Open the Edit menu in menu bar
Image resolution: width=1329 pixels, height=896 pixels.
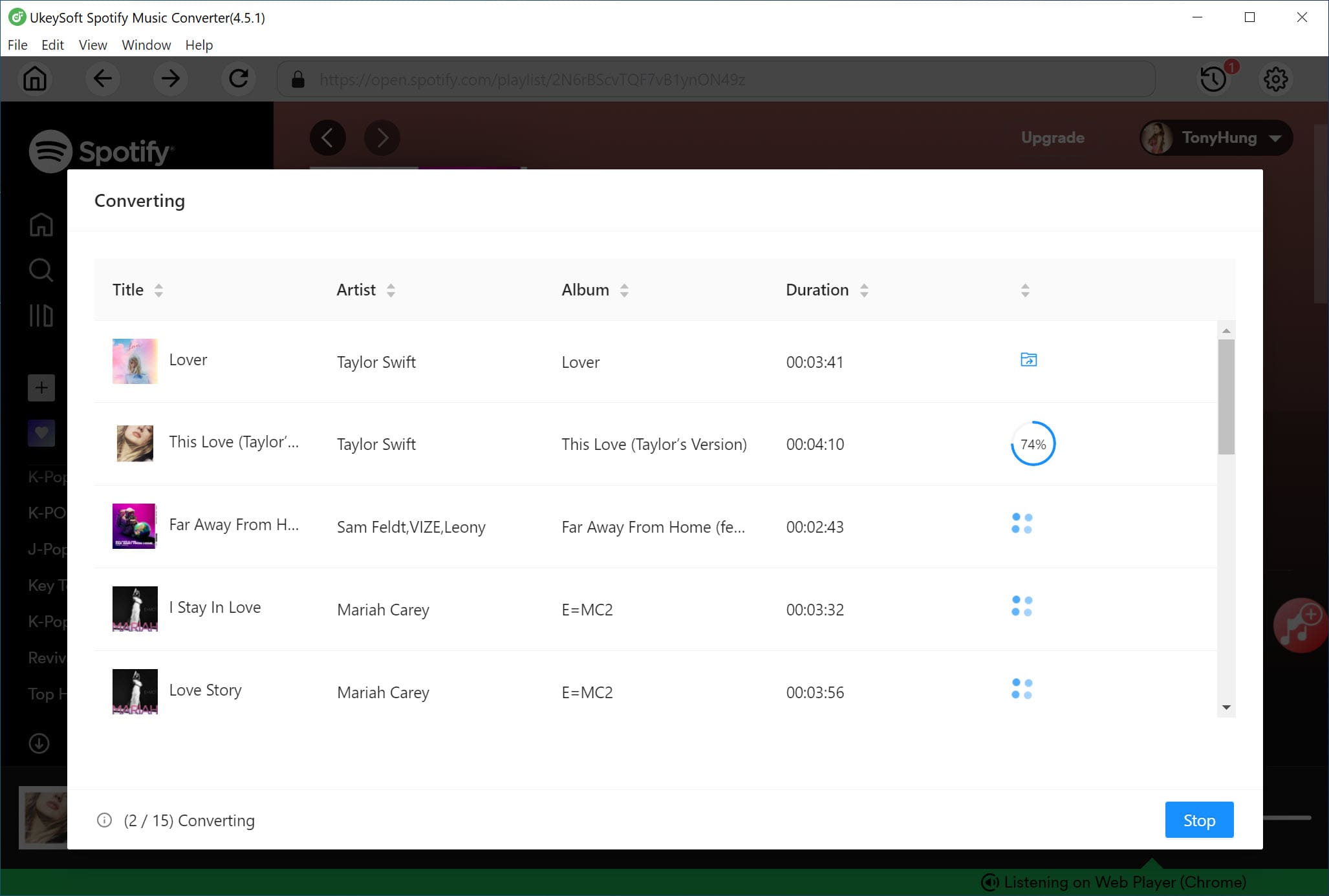click(x=52, y=45)
